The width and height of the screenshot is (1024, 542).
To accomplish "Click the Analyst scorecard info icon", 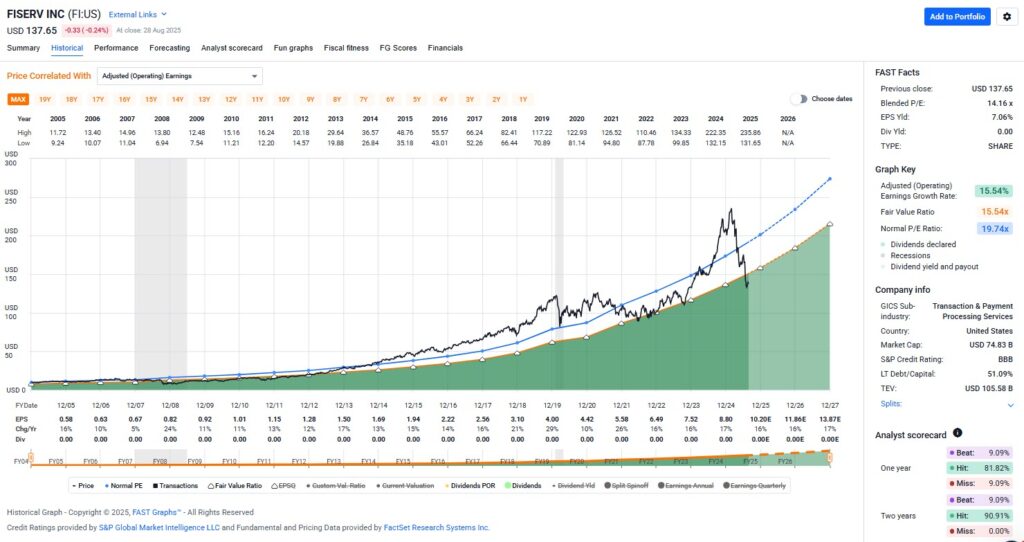I will pos(957,433).
